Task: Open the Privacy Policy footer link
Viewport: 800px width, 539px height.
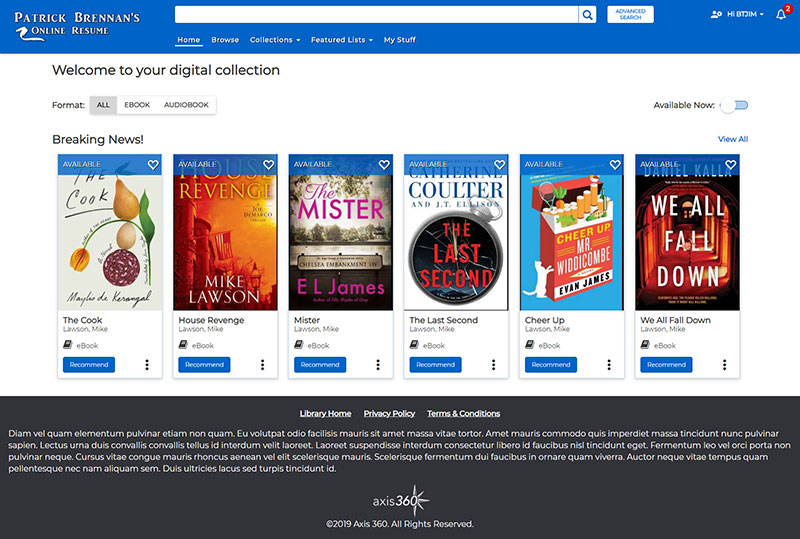Action: (389, 413)
